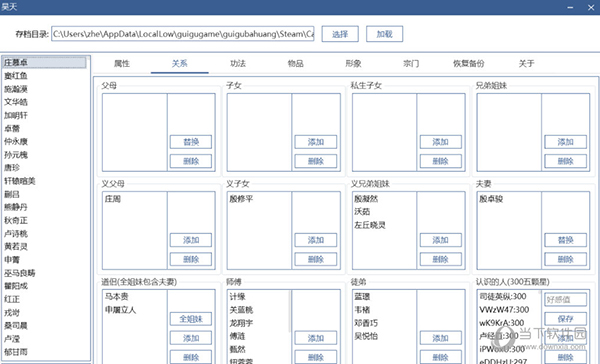600x364 pixels.
Task: Select 马本贵 in the 道侣 list
Action: coord(117,297)
